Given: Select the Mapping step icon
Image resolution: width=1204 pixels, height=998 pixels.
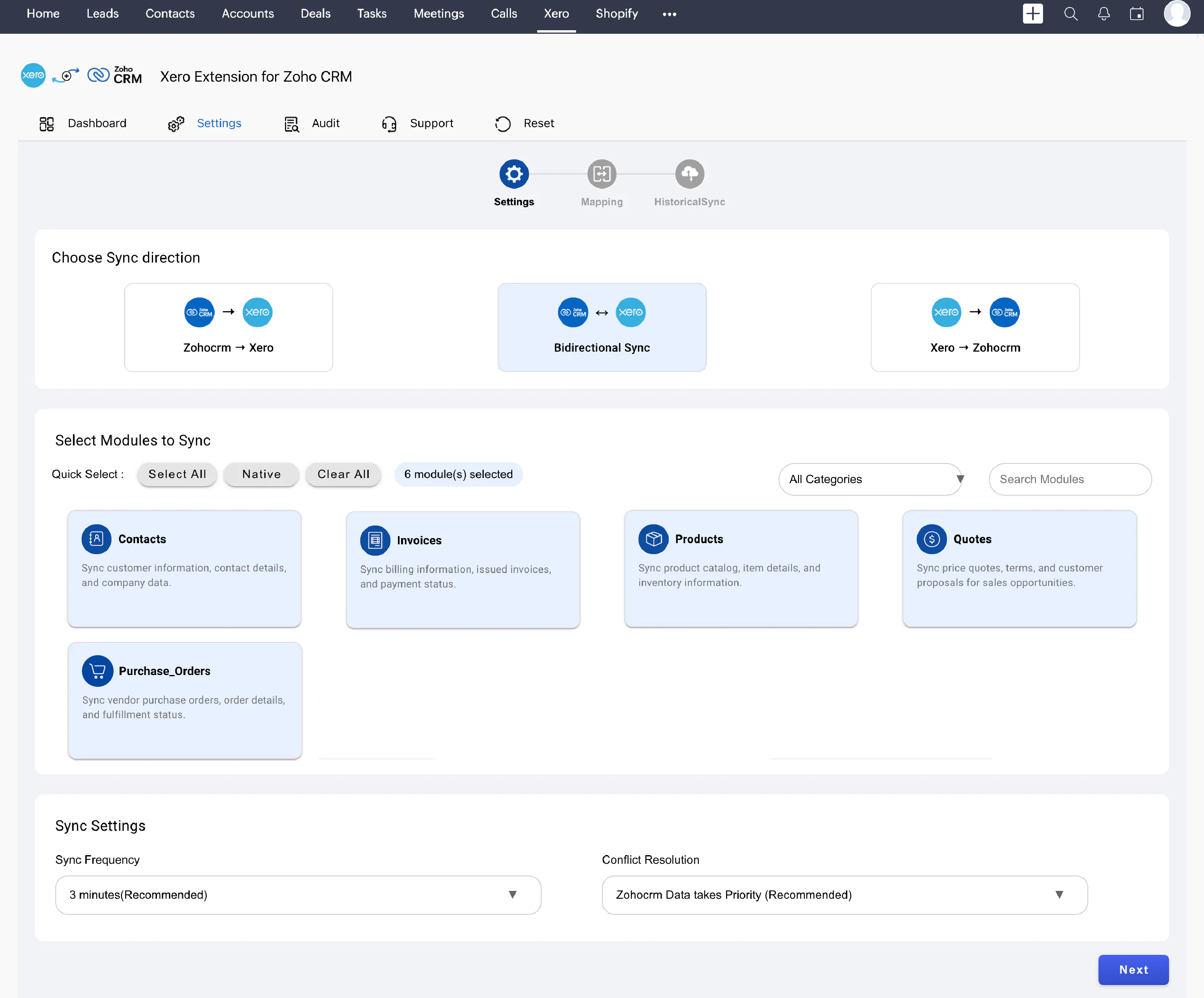Looking at the screenshot, I should click(602, 174).
